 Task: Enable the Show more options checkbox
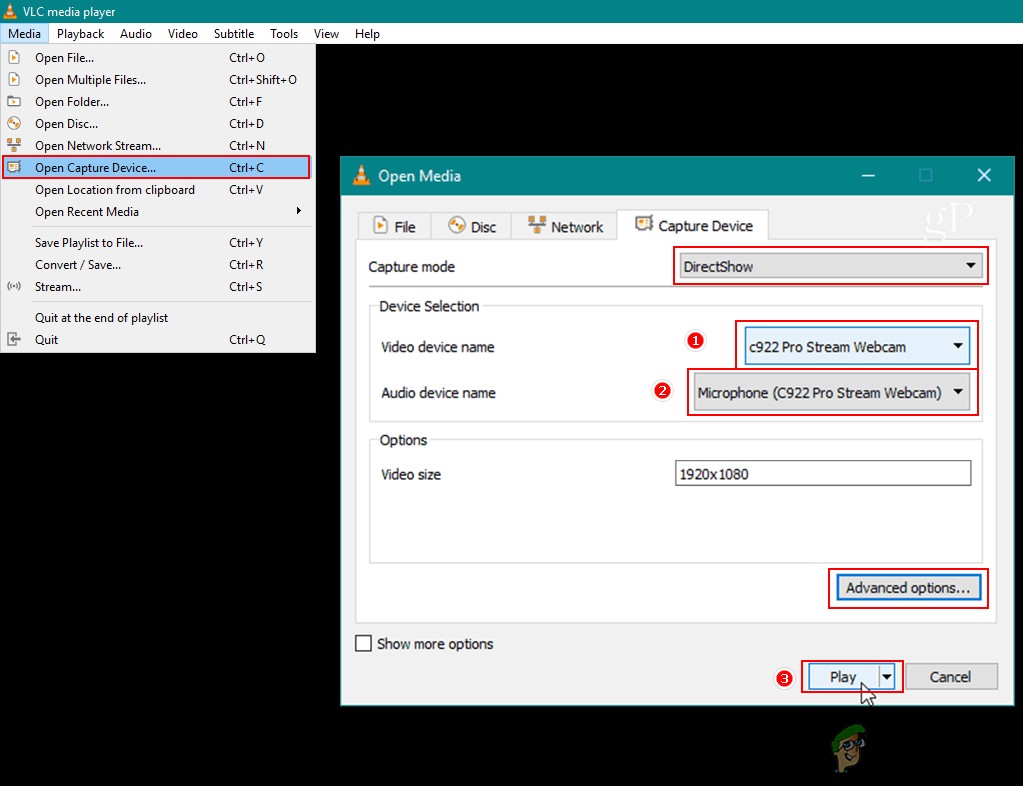(363, 643)
